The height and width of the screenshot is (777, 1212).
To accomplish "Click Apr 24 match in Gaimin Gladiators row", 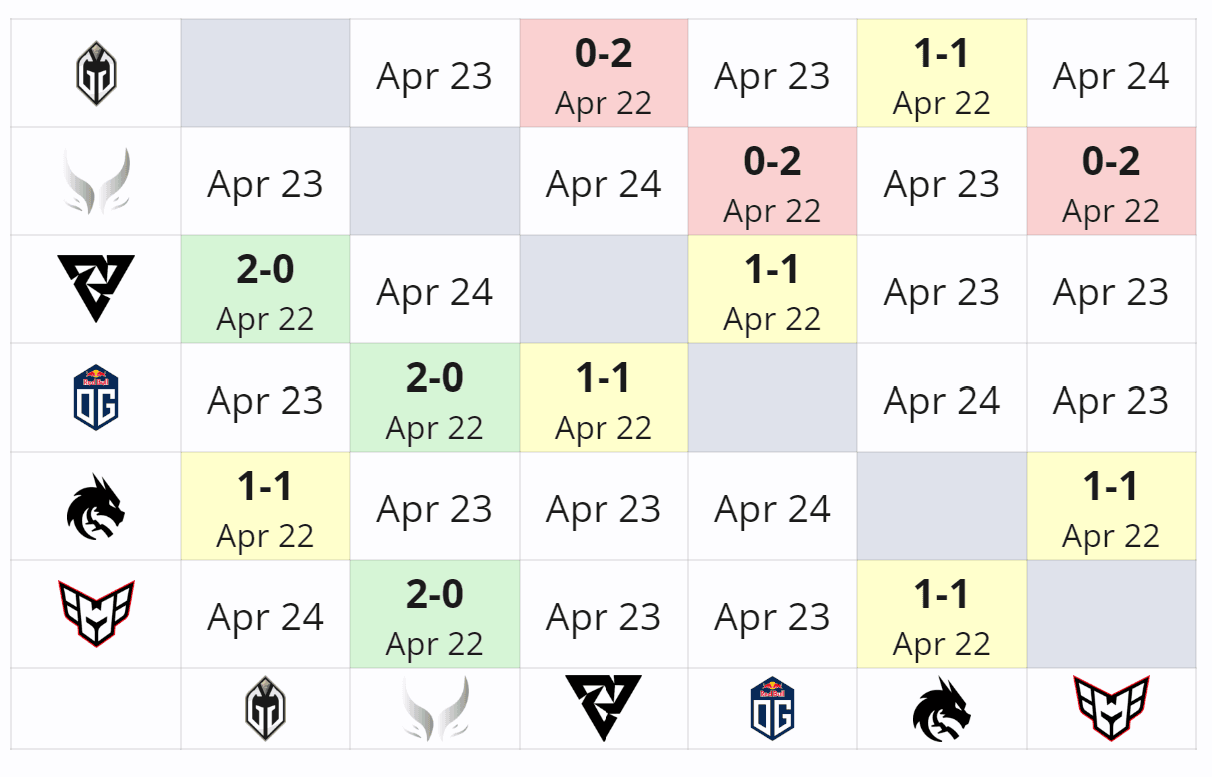I will (1111, 76).
